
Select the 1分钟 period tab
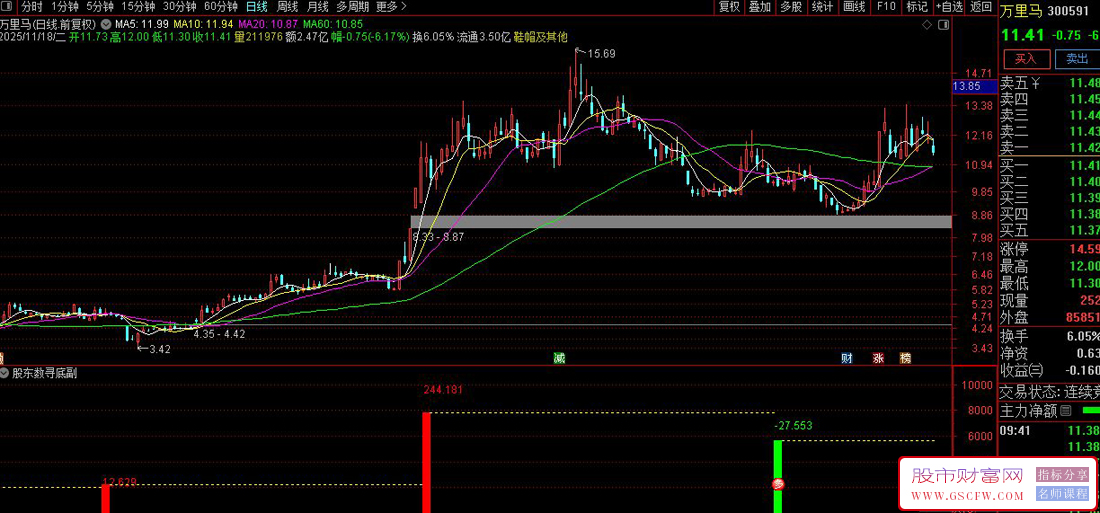pos(65,7)
